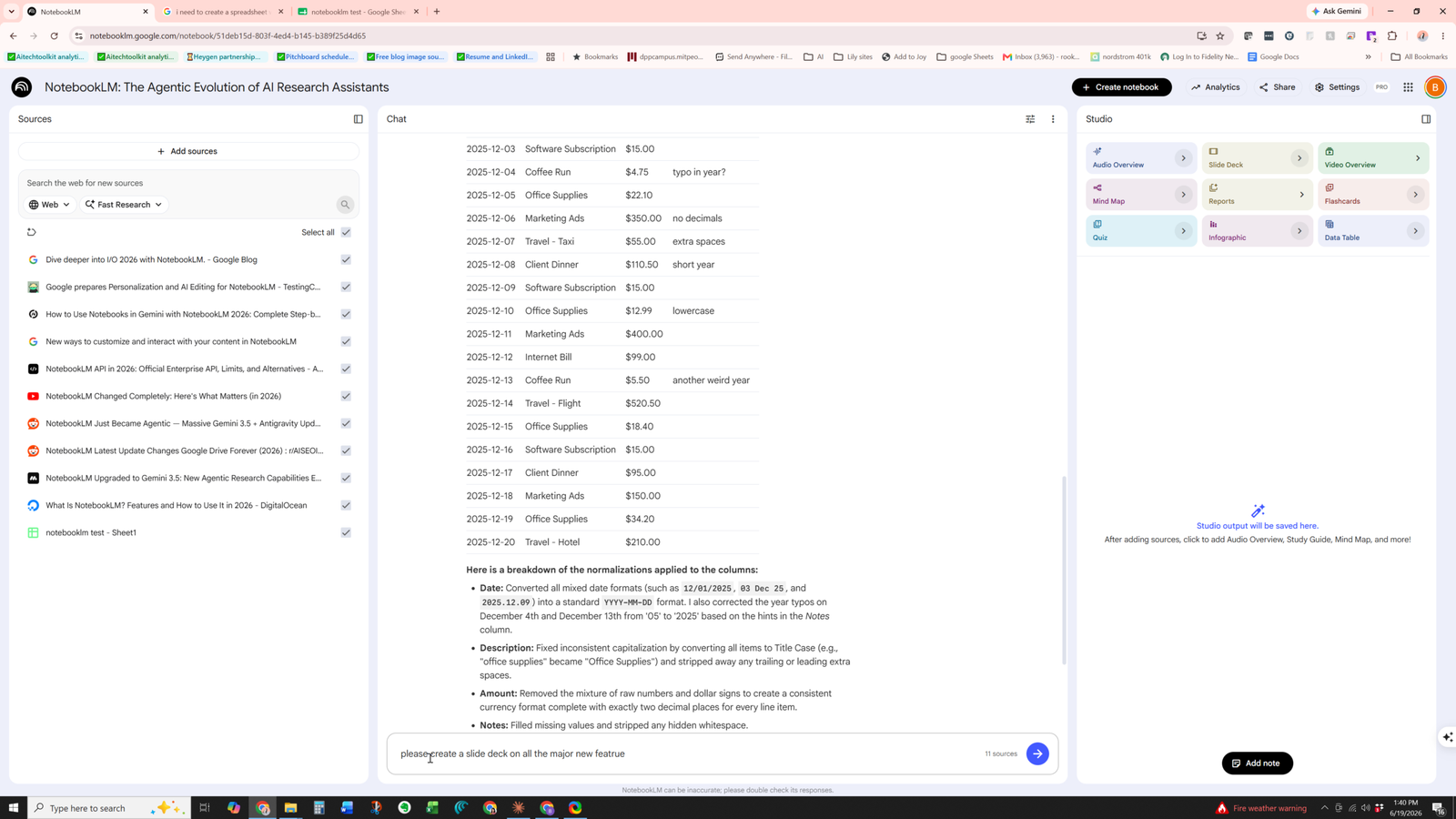Open new browser tab
The width and height of the screenshot is (1456, 819).
[x=437, y=12]
